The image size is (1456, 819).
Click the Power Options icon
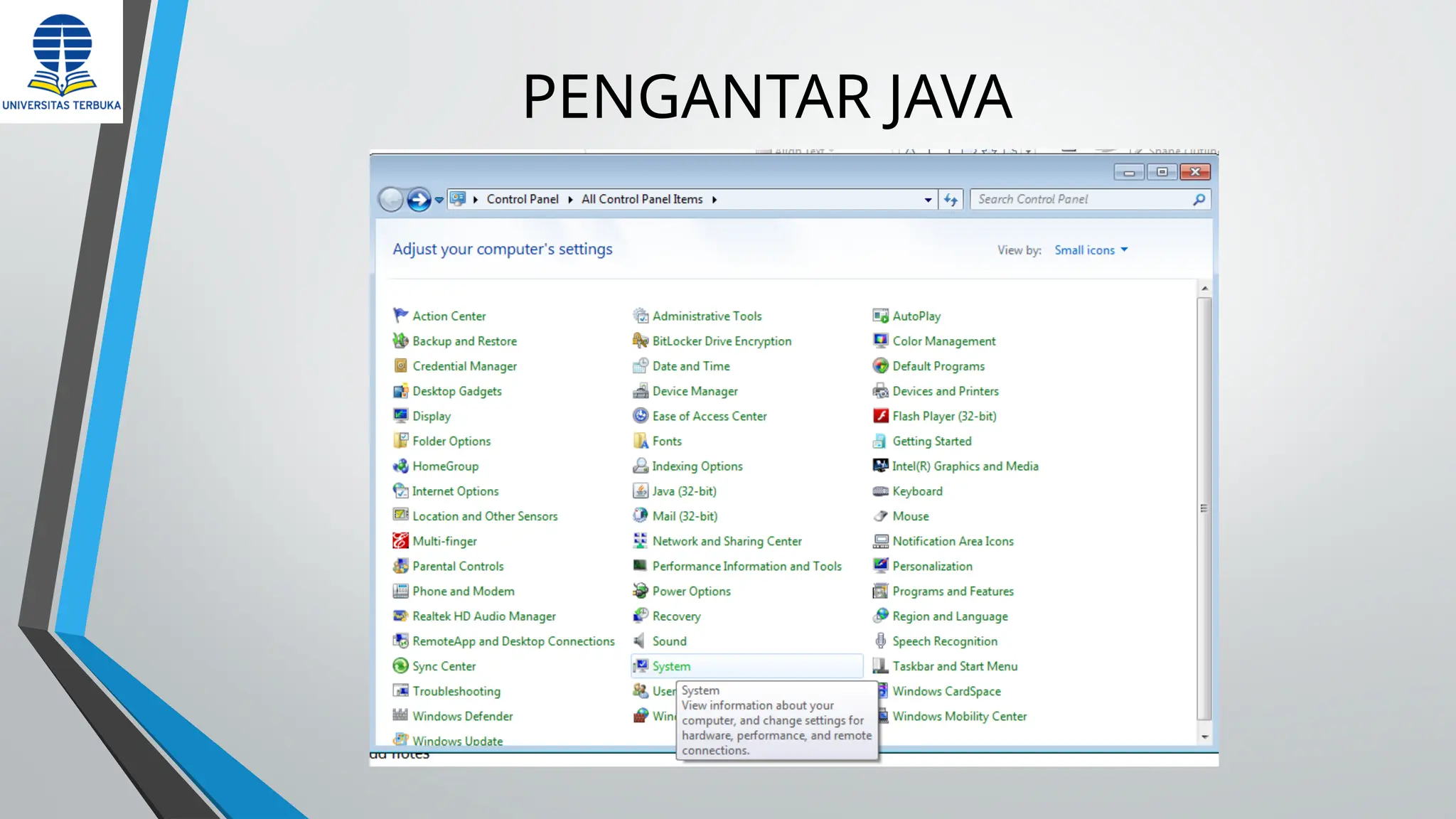tap(641, 590)
